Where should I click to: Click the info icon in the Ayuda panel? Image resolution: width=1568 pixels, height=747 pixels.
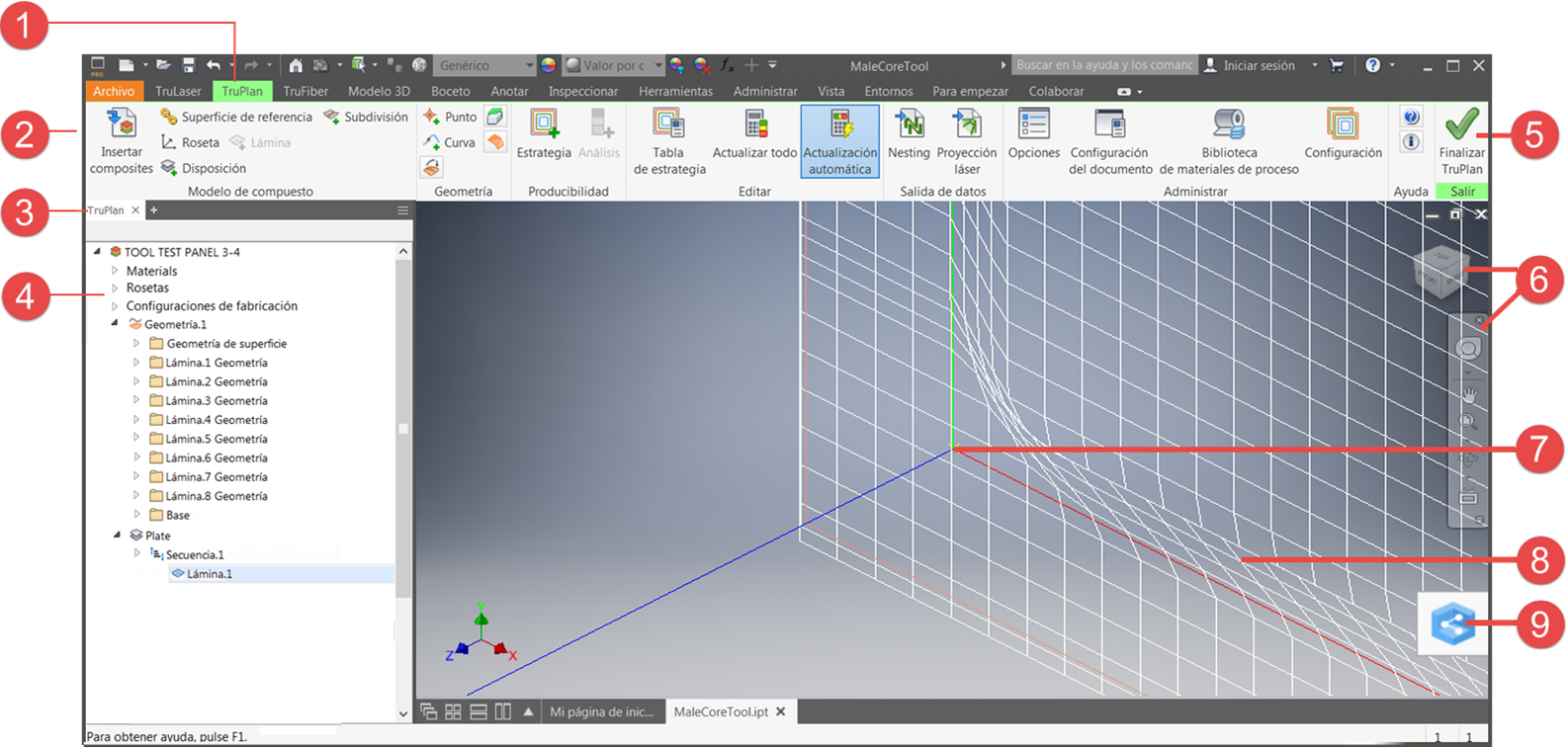point(1411,142)
